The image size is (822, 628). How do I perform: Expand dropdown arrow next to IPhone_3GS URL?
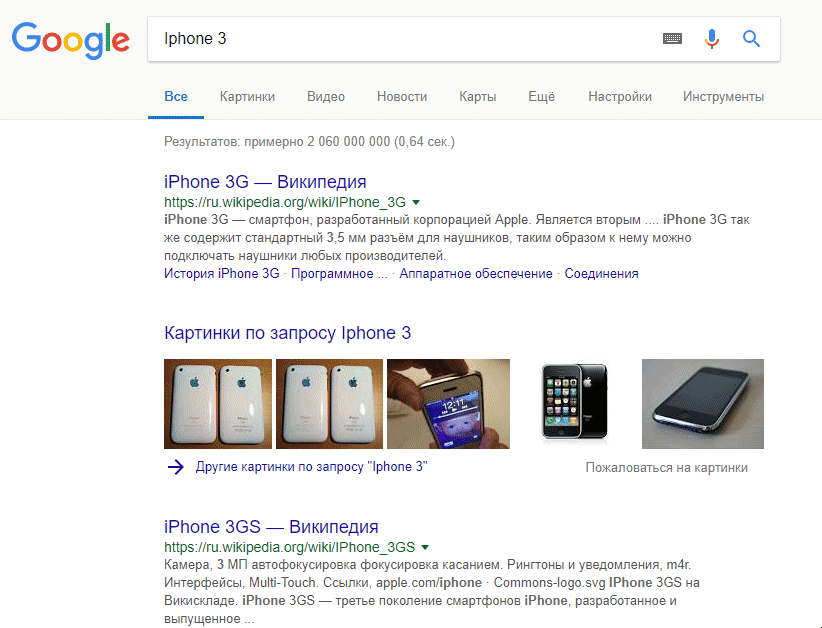(x=425, y=547)
